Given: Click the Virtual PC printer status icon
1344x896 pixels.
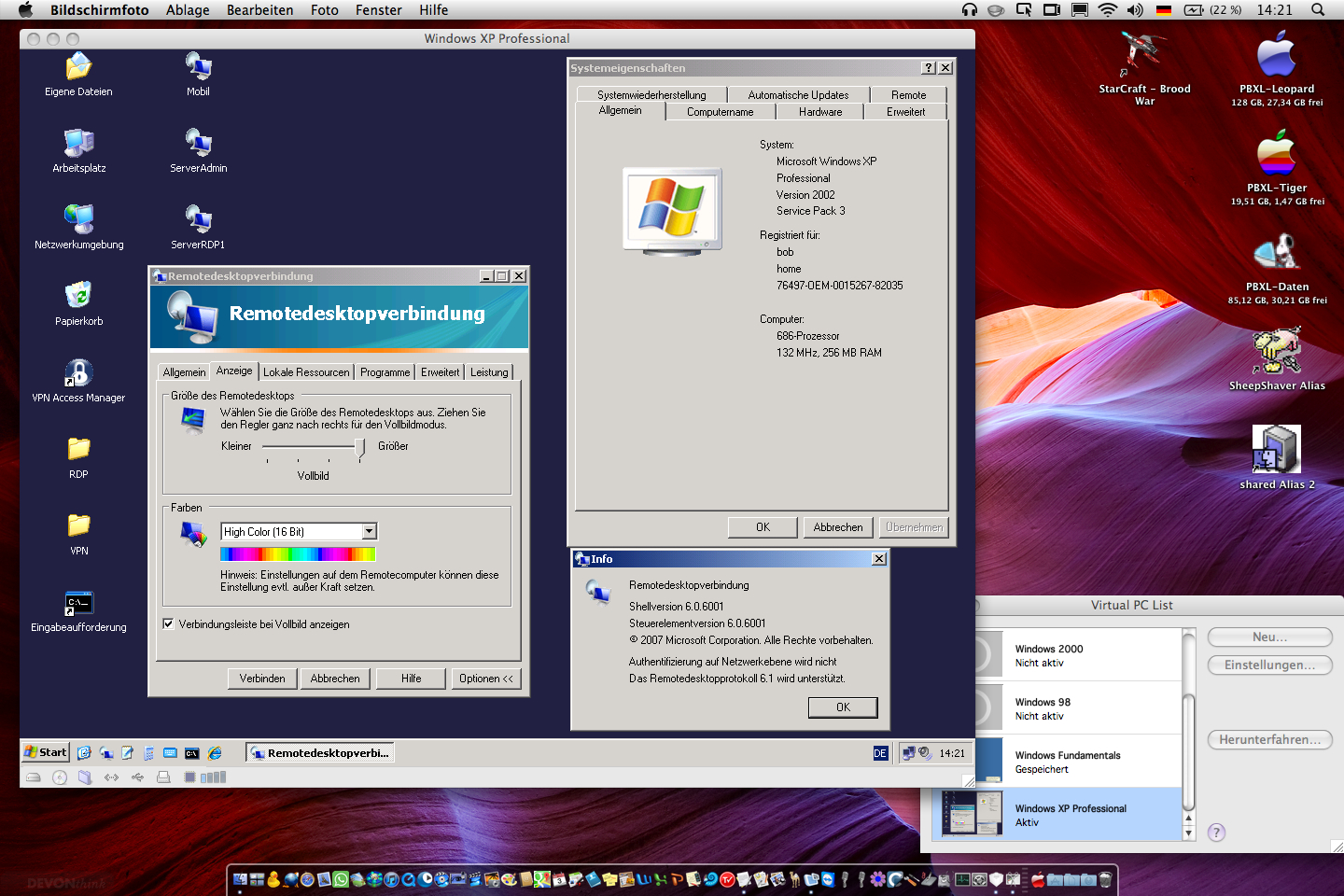Looking at the screenshot, I should pyautogui.click(x=163, y=777).
